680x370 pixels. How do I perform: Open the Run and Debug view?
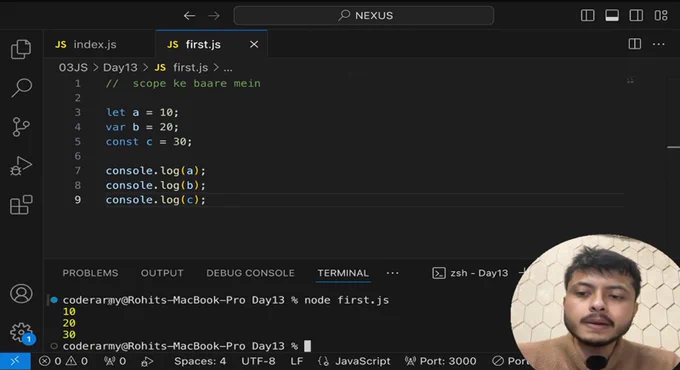pyautogui.click(x=21, y=166)
